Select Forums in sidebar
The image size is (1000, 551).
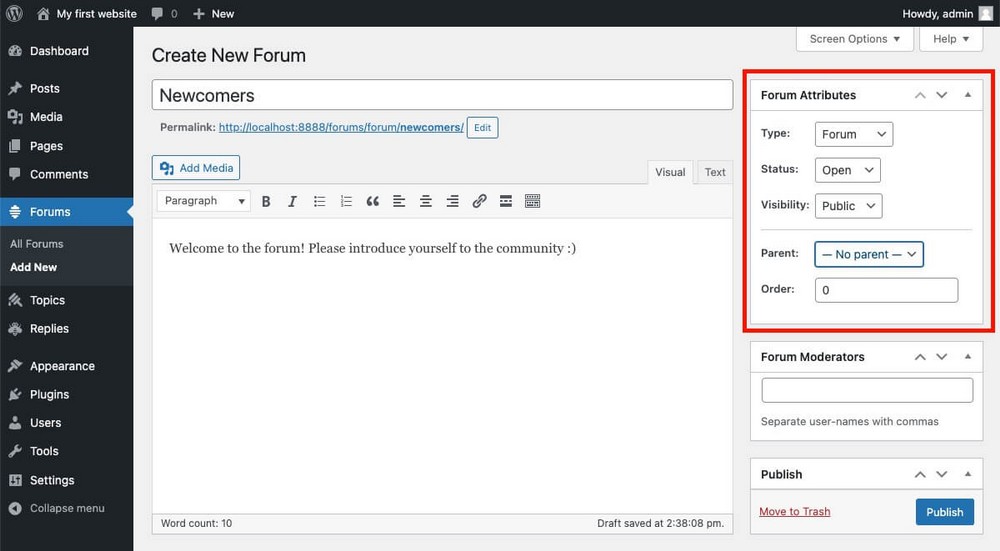(x=66, y=212)
